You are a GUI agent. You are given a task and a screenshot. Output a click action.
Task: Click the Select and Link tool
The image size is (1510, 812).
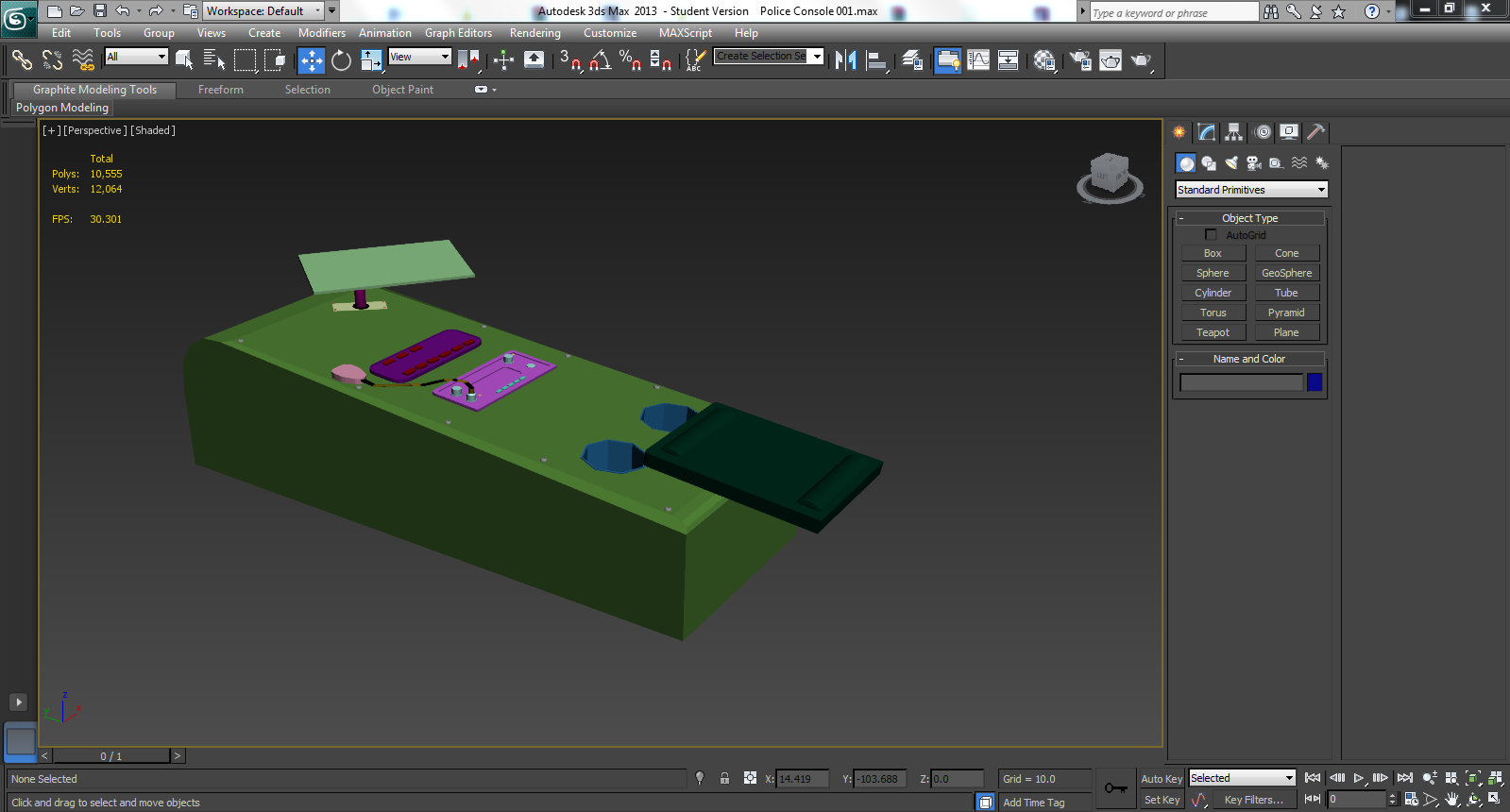[22, 60]
